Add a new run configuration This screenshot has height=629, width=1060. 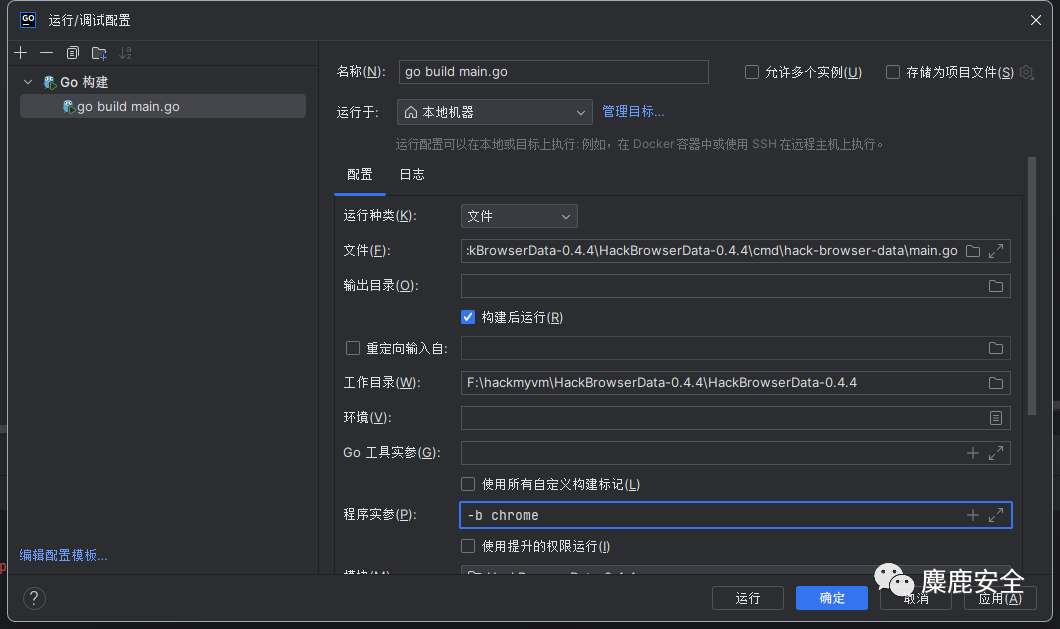point(20,52)
